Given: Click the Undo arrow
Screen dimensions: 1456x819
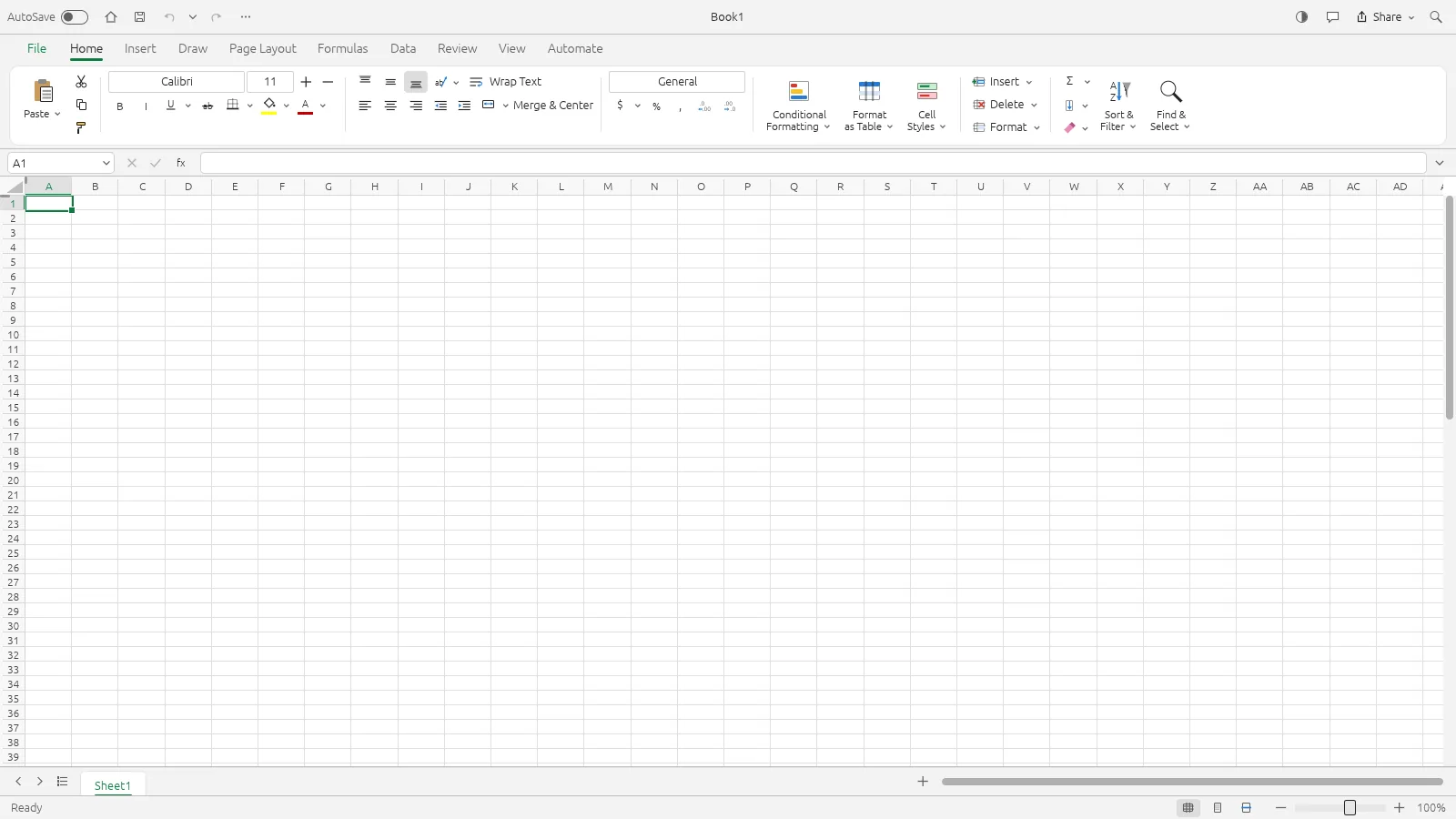Looking at the screenshot, I should [x=169, y=16].
